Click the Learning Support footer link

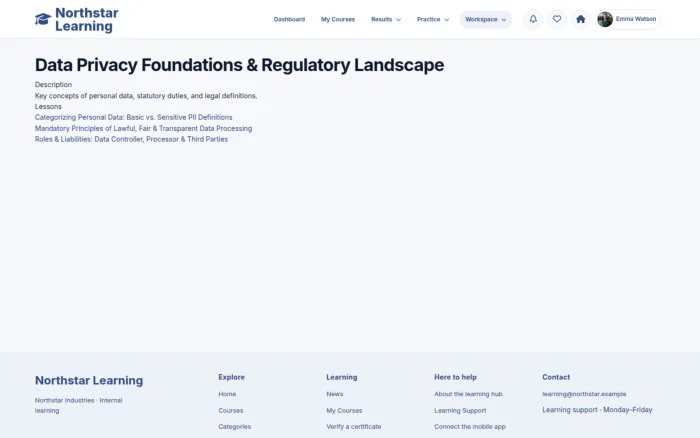460,410
